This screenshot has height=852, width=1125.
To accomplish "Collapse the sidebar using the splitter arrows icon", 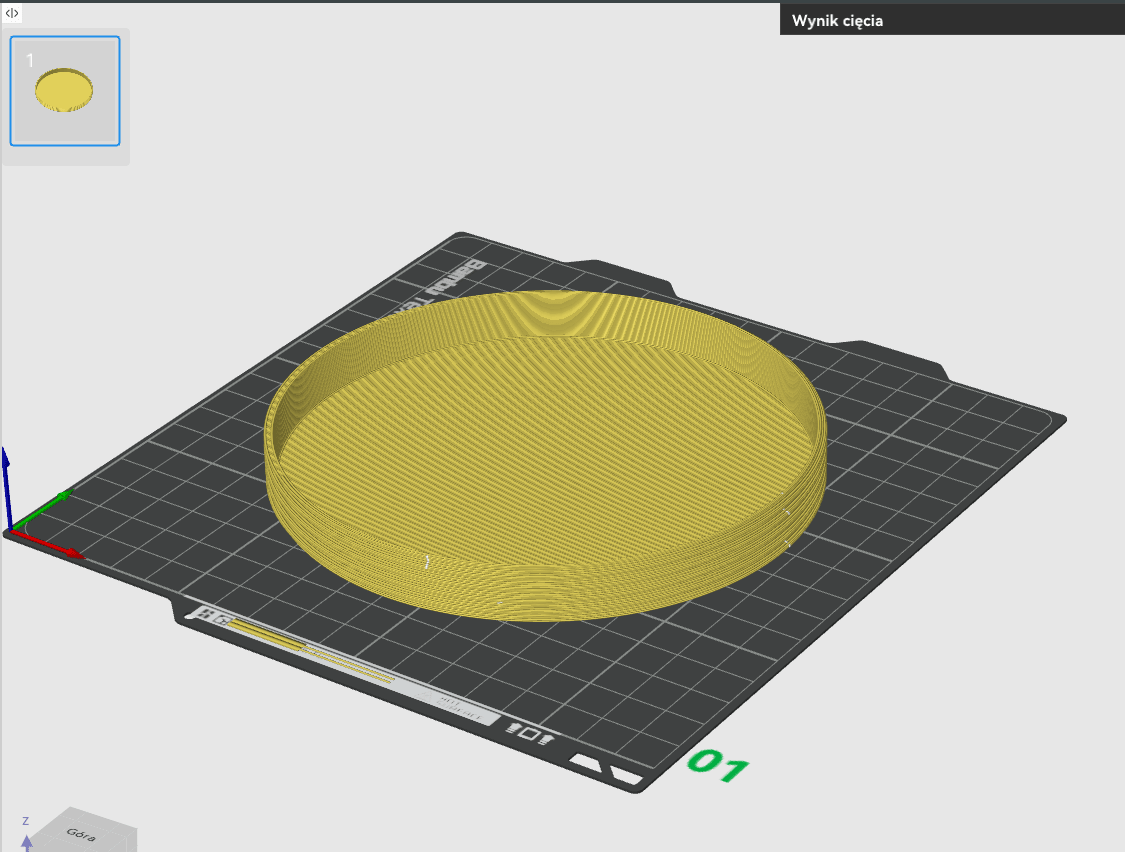I will (11, 13).
